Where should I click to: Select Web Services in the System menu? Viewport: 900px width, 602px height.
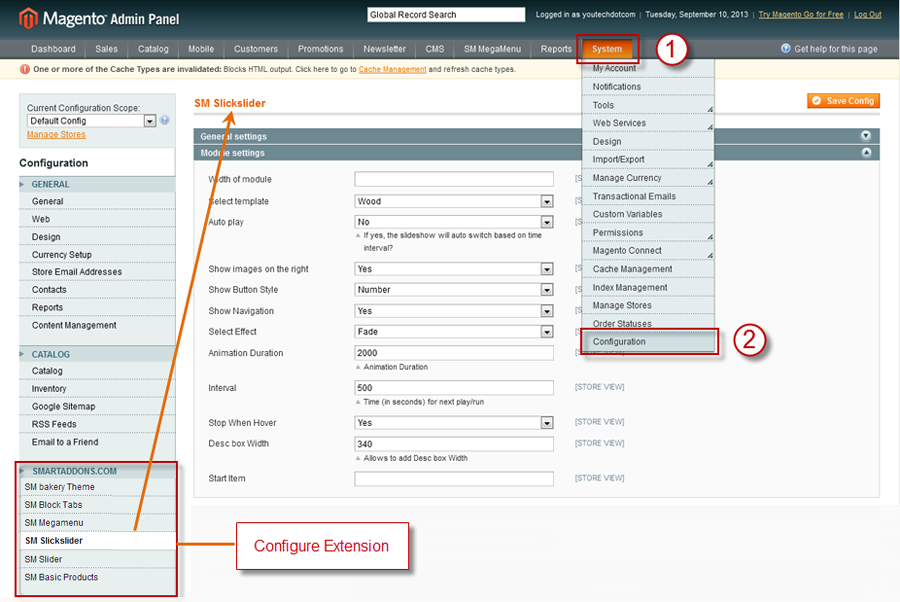tap(649, 123)
